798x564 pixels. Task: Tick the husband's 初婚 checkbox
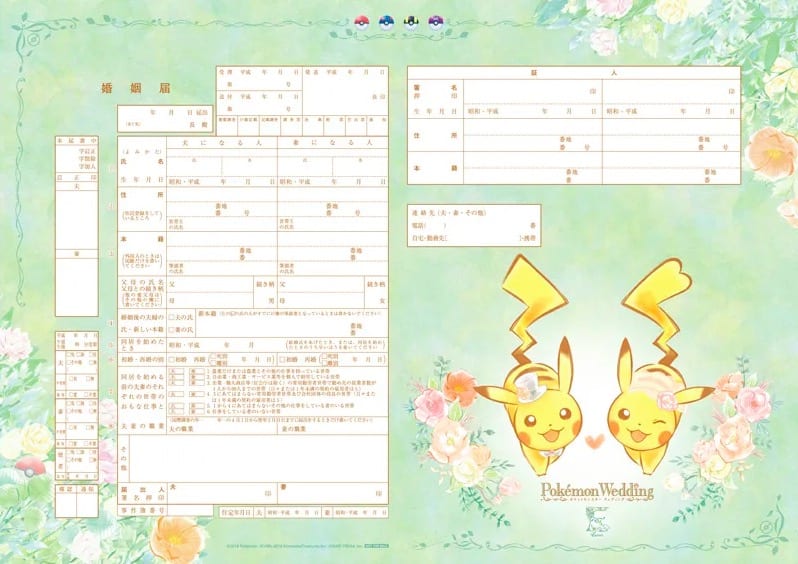[x=172, y=358]
